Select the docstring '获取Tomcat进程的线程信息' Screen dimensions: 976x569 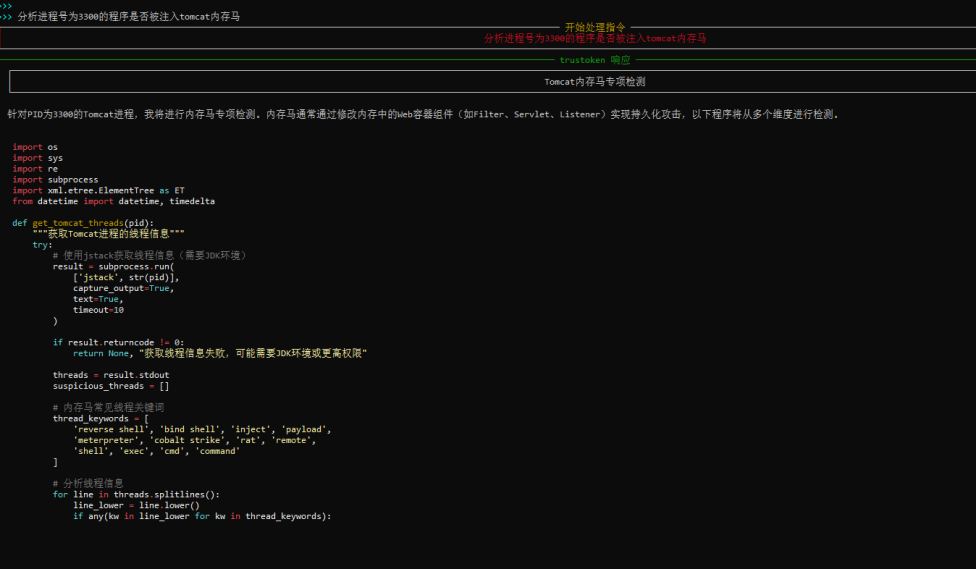pos(108,233)
